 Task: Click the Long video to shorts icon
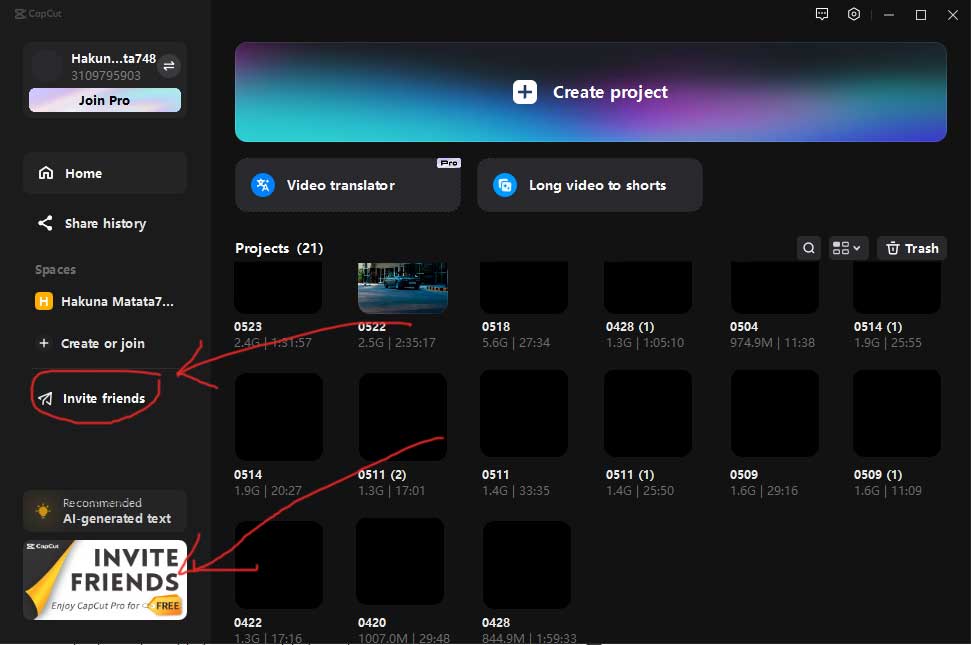click(x=505, y=185)
